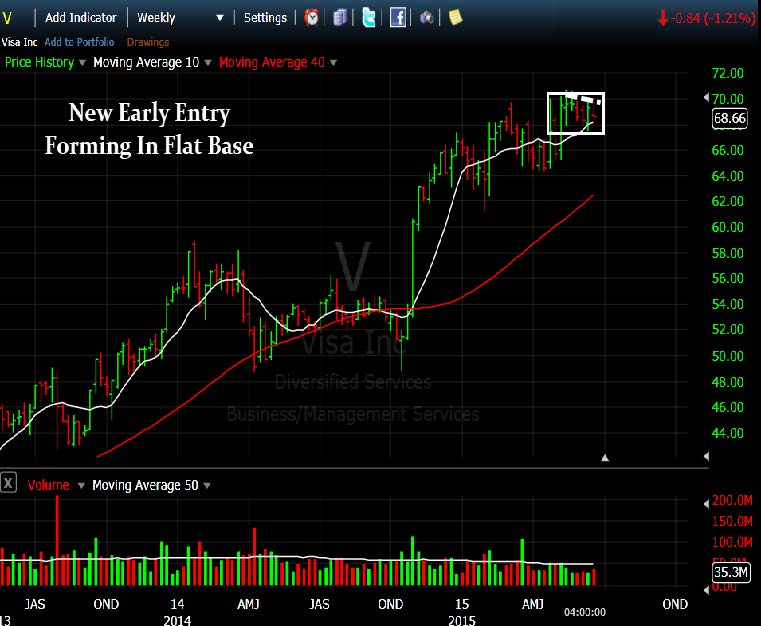Share chart via the Twitter icon
Image resolution: width=761 pixels, height=626 pixels.
click(x=369, y=18)
